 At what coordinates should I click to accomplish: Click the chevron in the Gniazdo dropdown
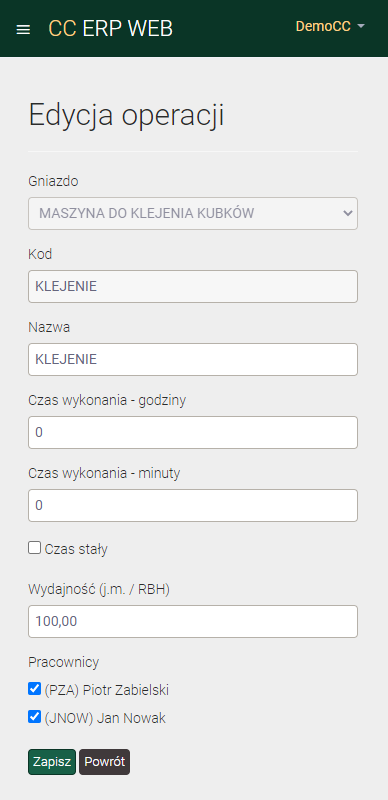(348, 213)
